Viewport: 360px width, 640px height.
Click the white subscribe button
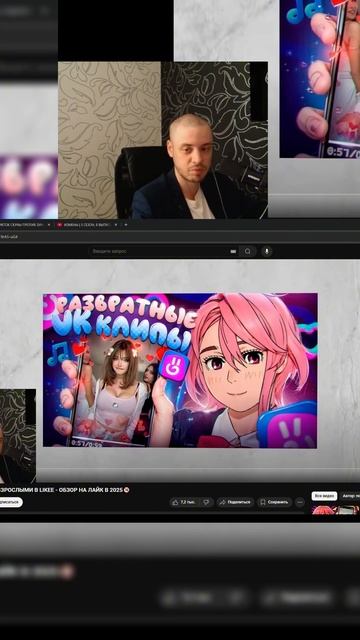tap(10, 502)
